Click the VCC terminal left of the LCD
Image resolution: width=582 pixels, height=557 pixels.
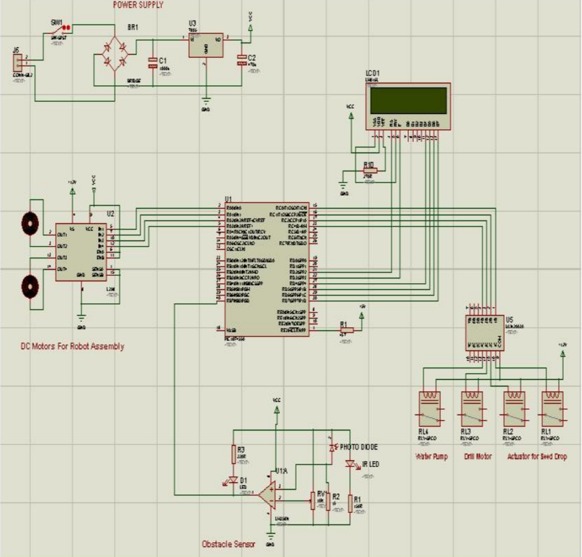click(351, 116)
